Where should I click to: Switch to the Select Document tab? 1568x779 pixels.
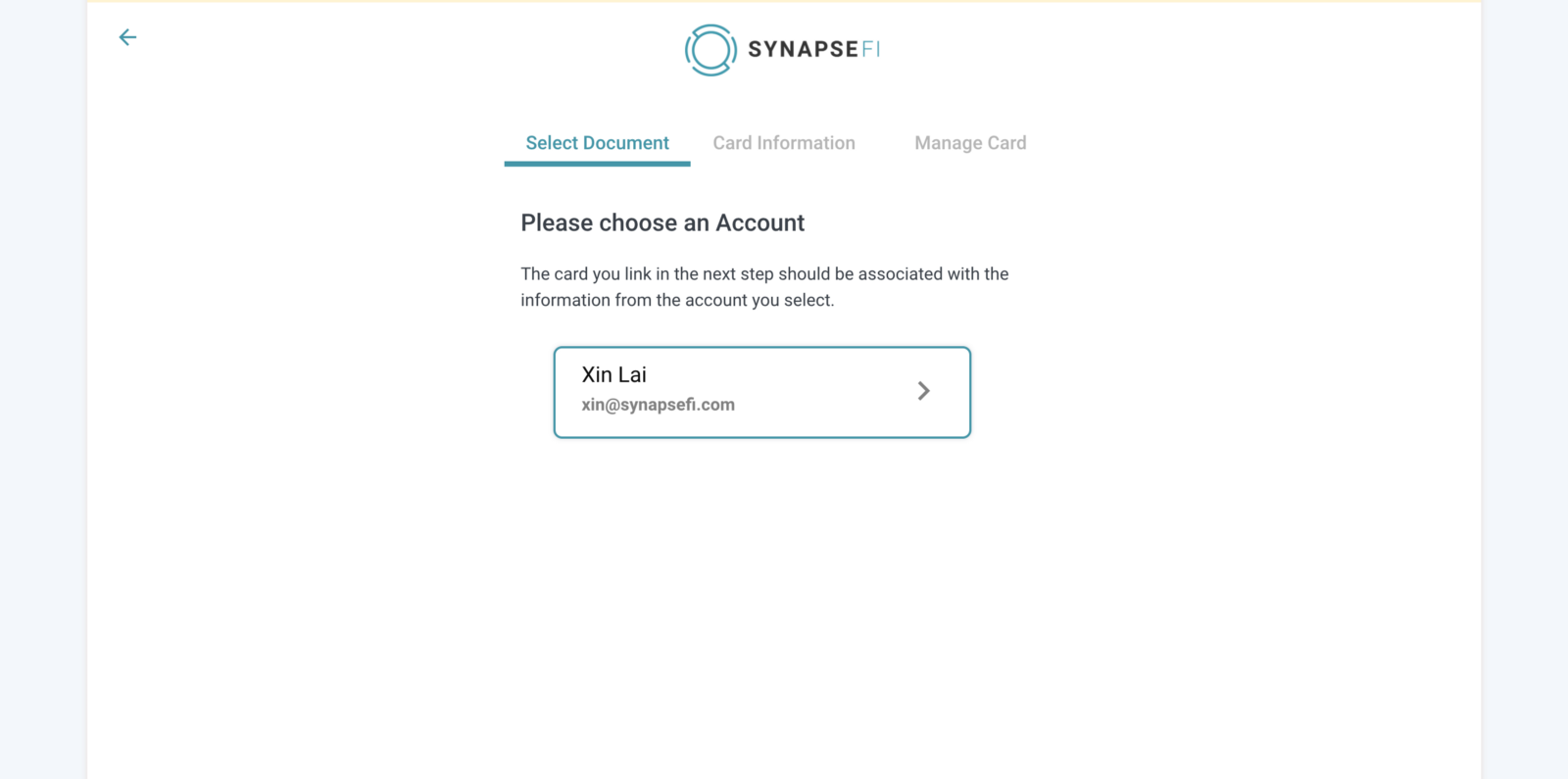click(597, 143)
